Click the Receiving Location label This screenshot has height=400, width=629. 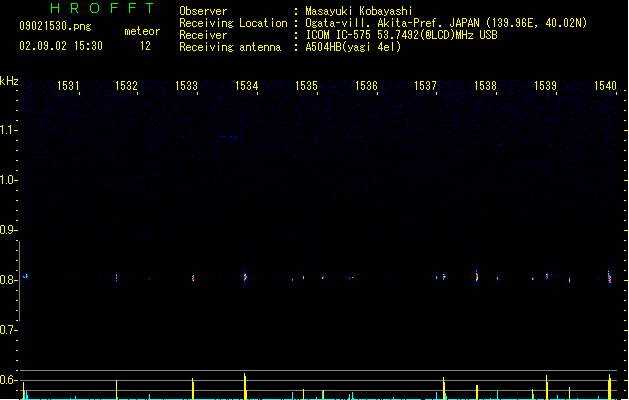tap(233, 23)
